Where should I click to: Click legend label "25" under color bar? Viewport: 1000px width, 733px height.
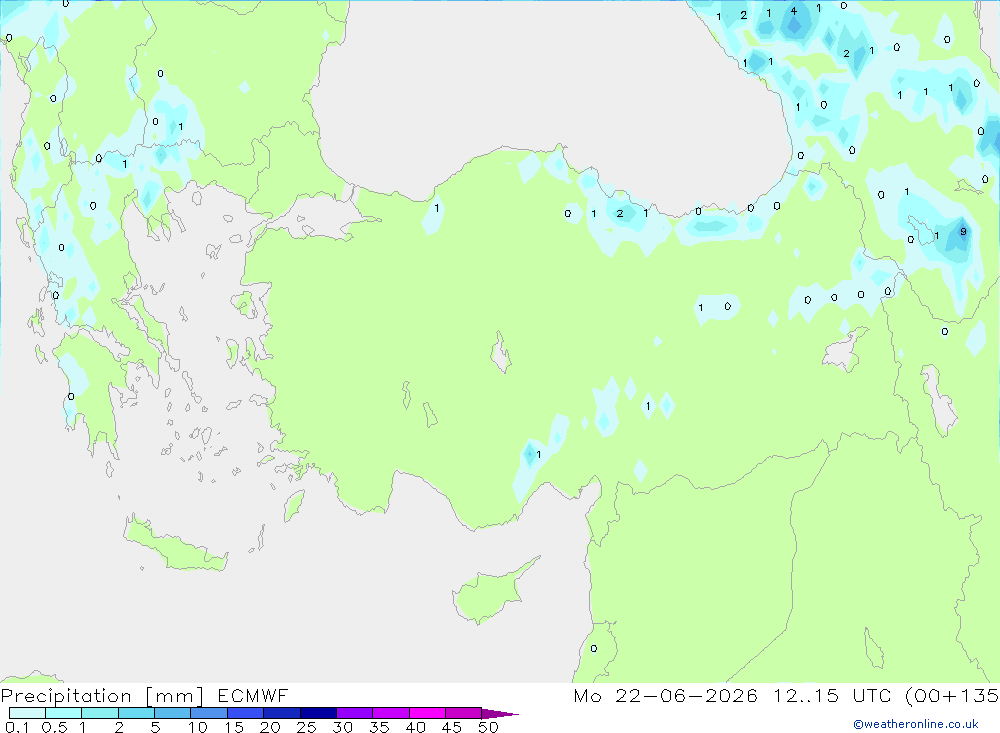(307, 727)
